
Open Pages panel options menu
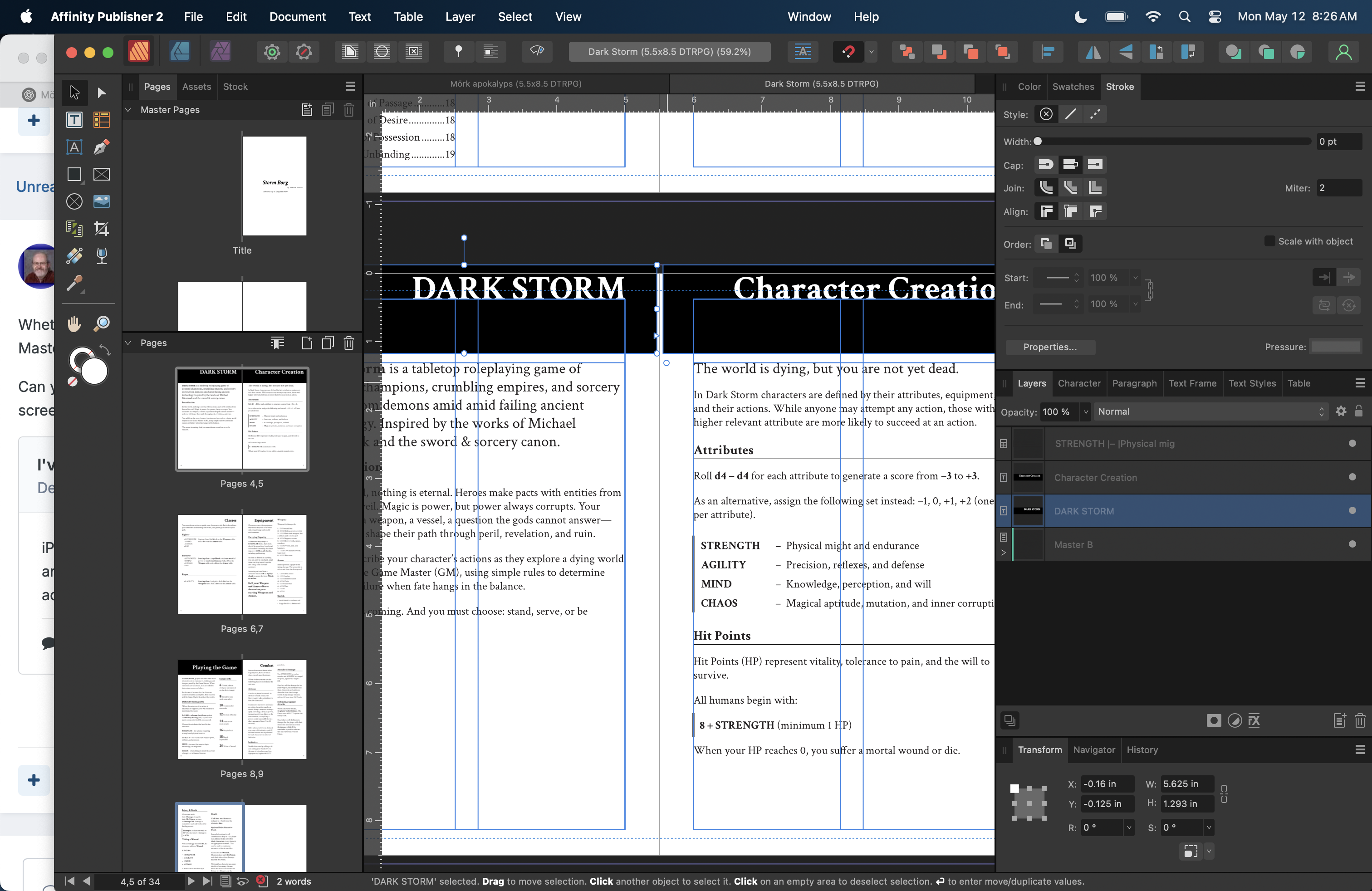click(x=350, y=87)
